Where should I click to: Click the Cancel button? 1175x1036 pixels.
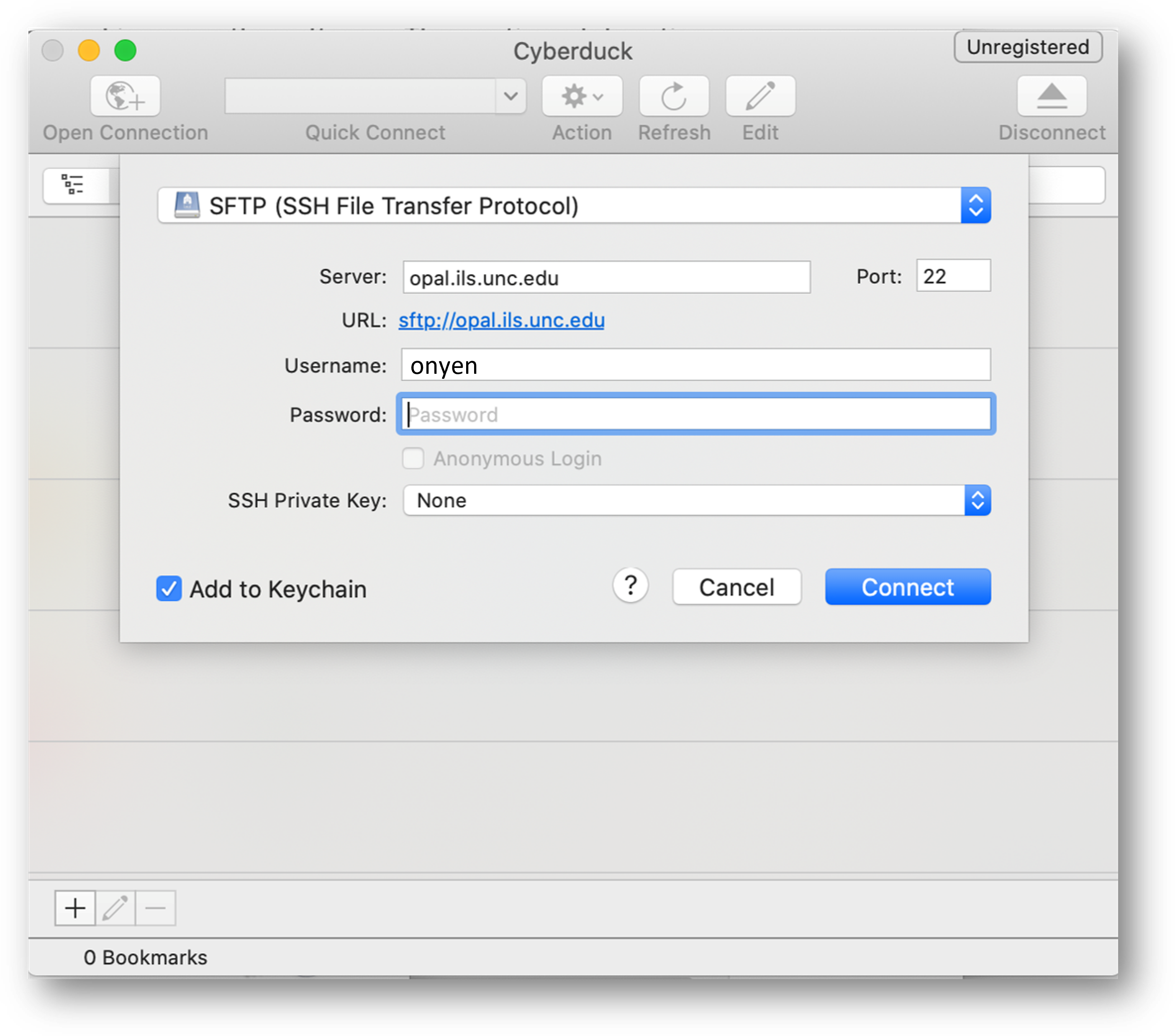click(x=736, y=587)
